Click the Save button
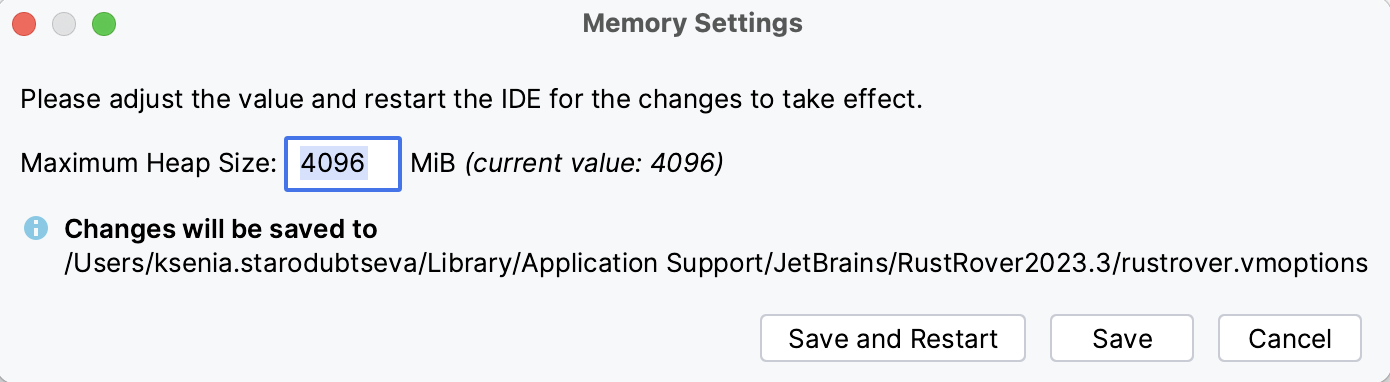 click(1122, 338)
